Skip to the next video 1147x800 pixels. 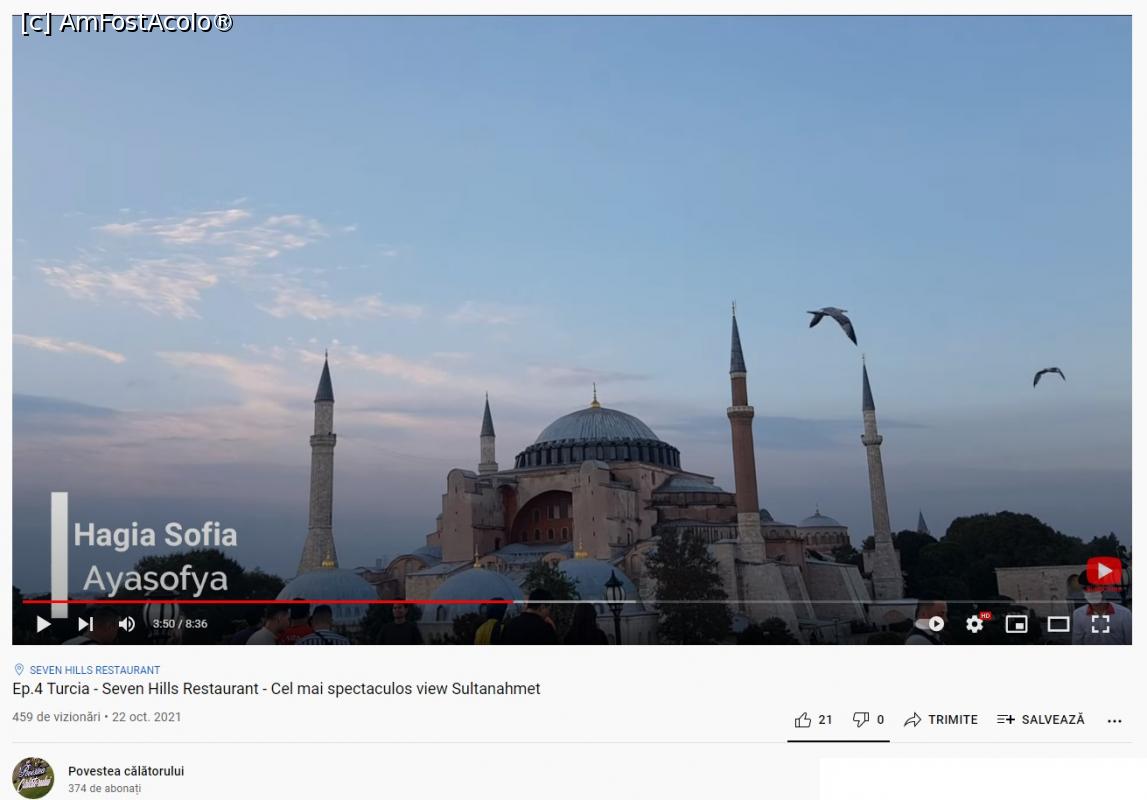tap(86, 624)
